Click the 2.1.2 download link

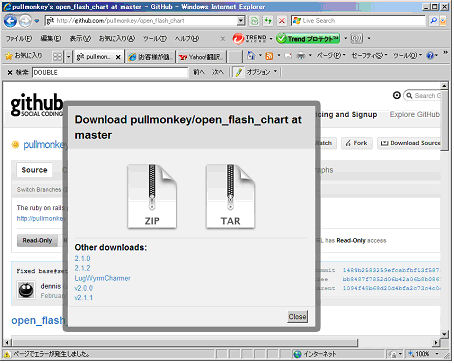click(x=83, y=268)
